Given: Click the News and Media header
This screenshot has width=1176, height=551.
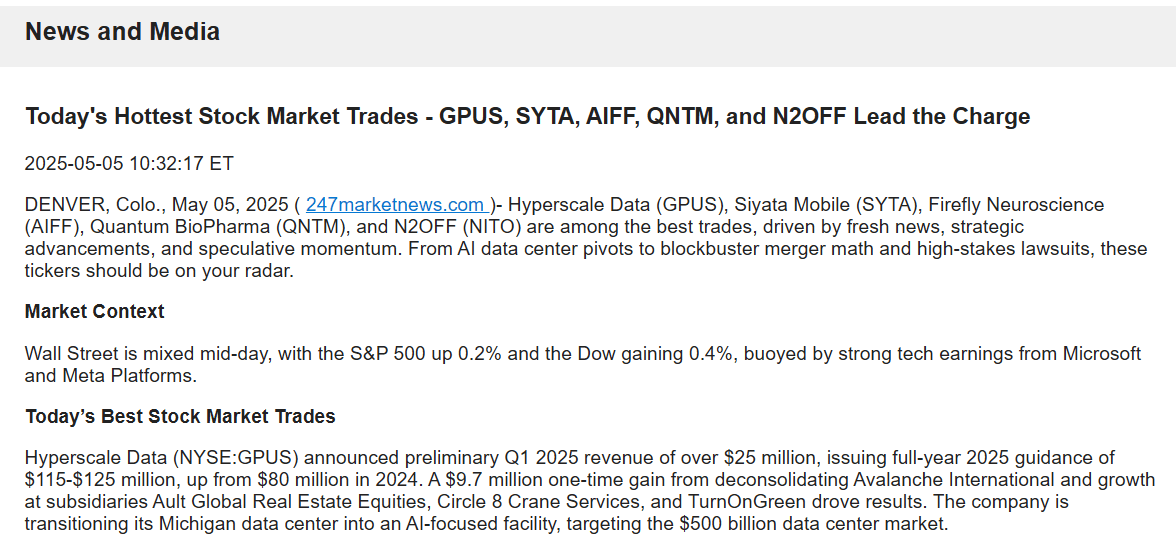Looking at the screenshot, I should 122,32.
